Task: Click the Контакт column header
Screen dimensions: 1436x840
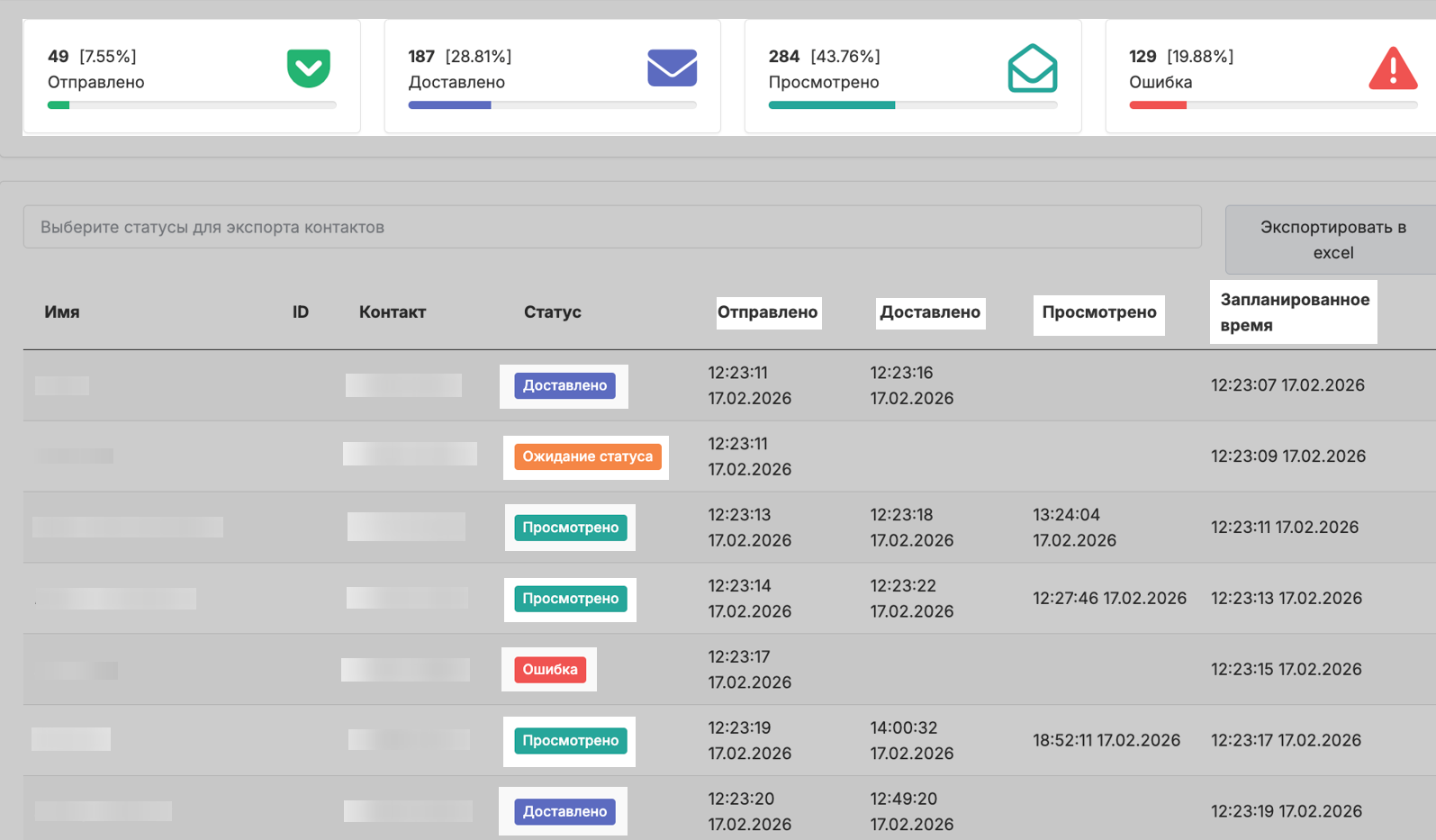Action: (392, 312)
